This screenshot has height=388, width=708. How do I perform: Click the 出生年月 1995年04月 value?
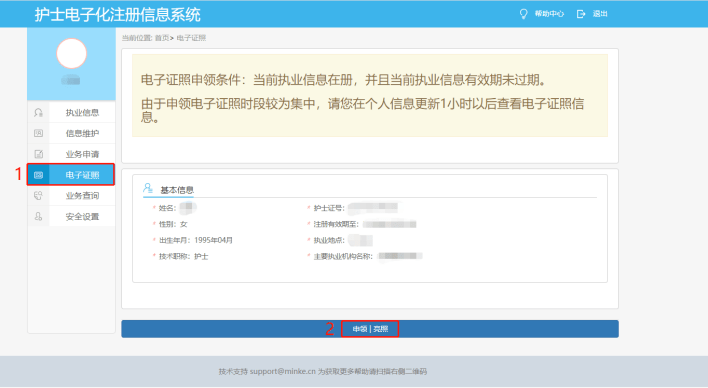click(213, 240)
